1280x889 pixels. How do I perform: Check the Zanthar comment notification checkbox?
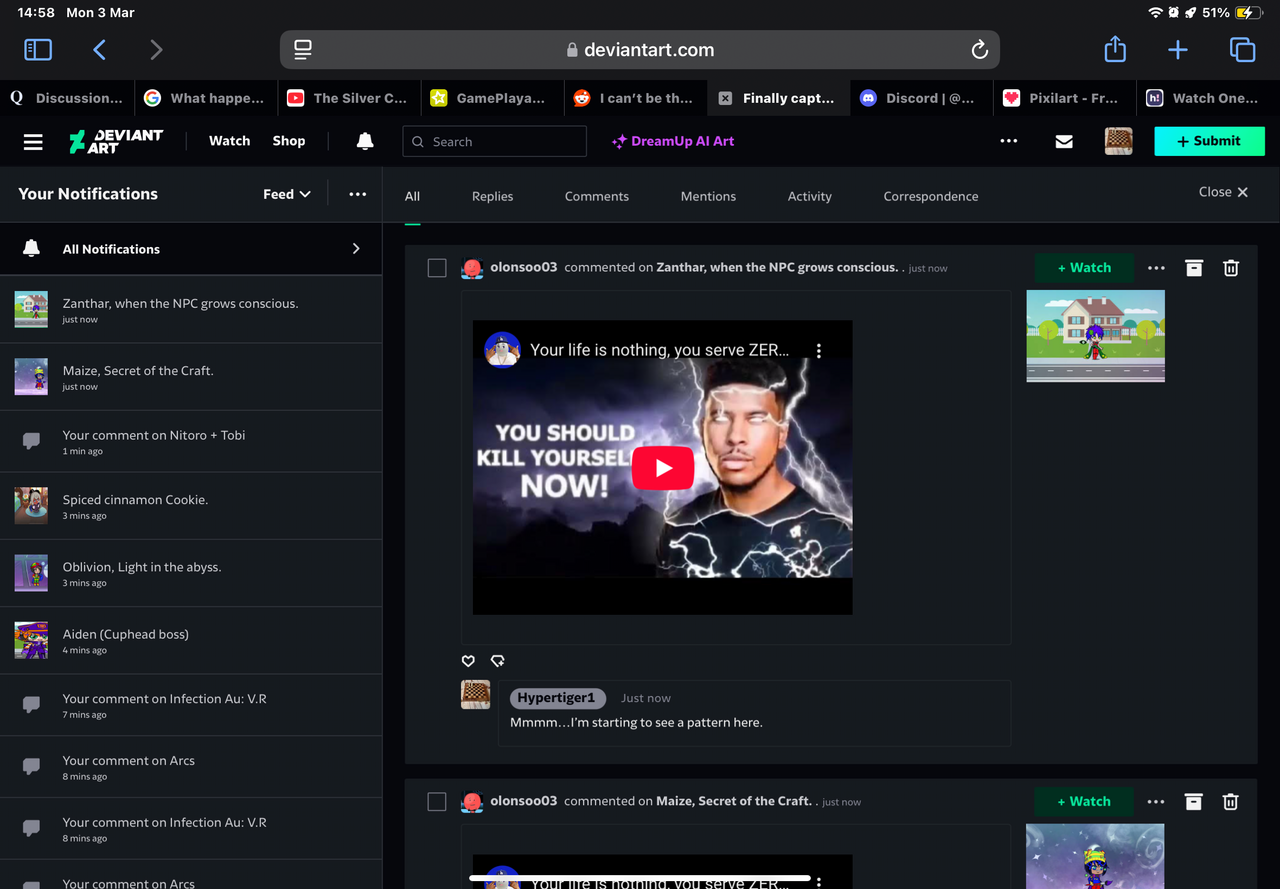point(437,268)
